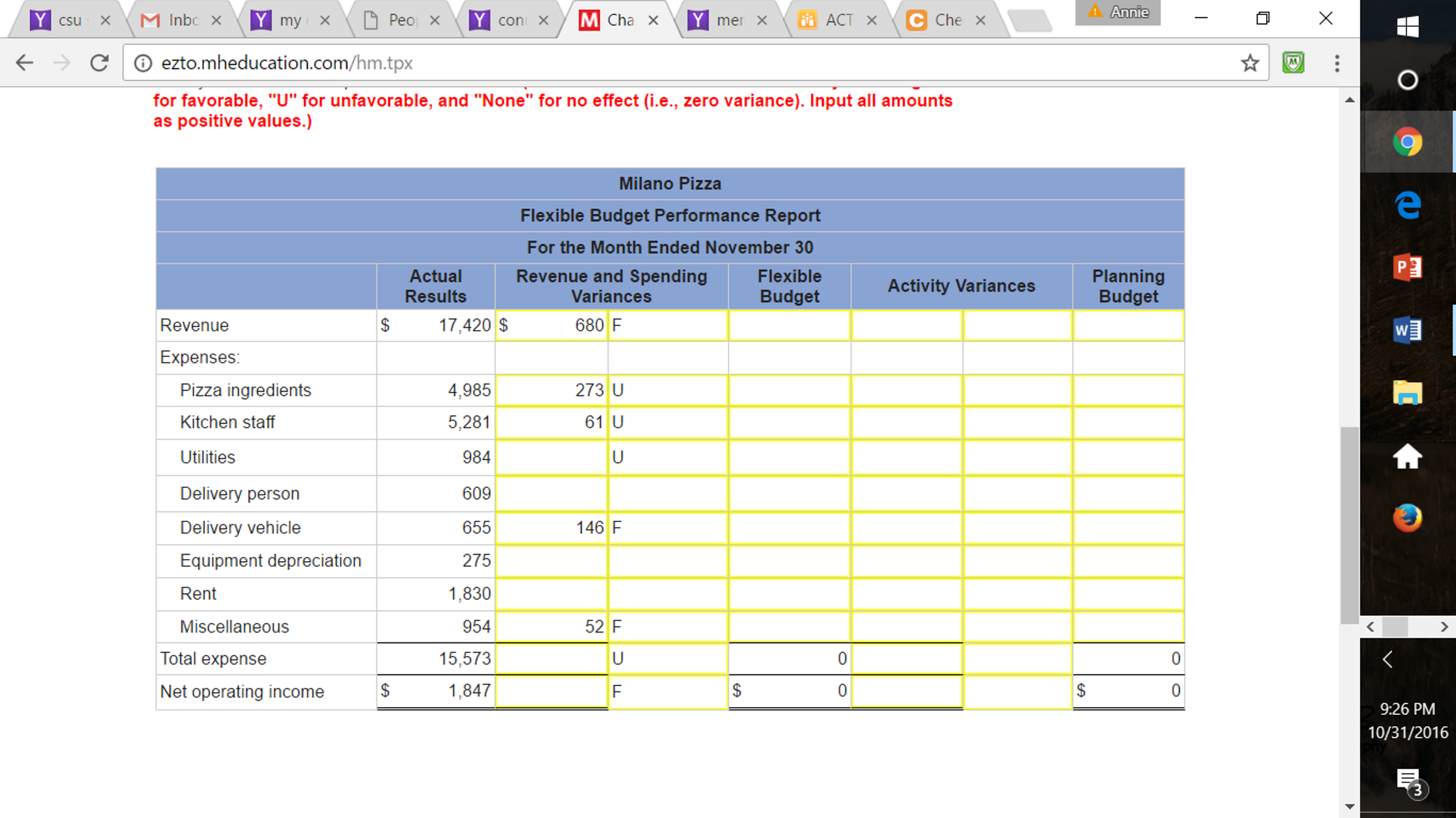Click the page vertical scrollbar thumb
1456x818 pixels.
(1349, 525)
